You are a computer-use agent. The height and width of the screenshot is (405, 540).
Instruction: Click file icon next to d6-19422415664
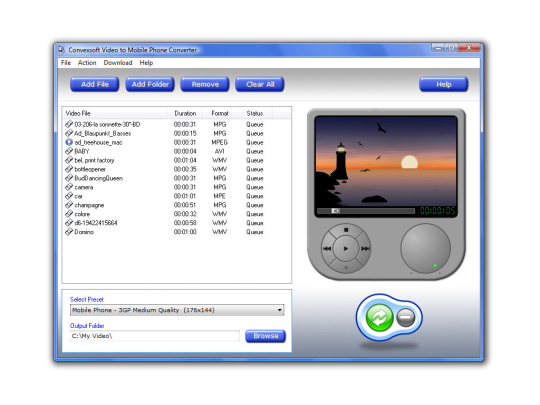[x=69, y=222]
